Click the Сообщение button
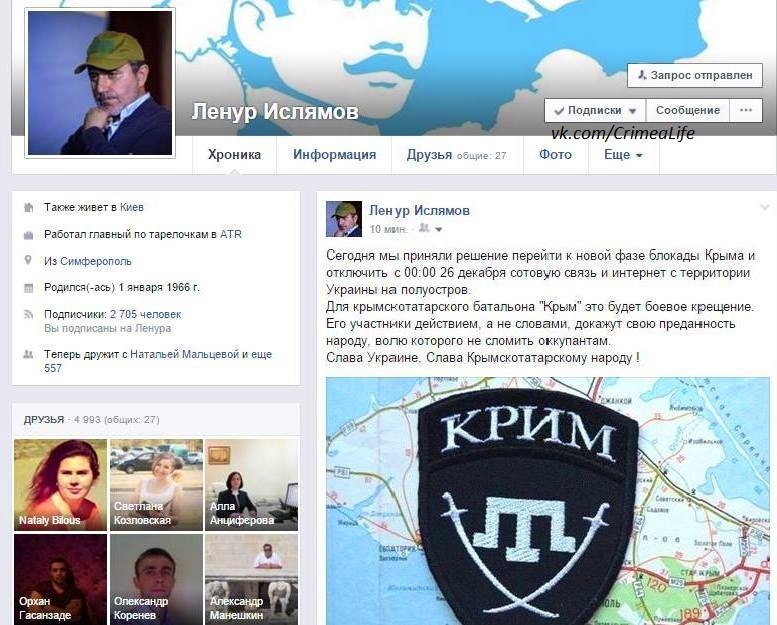Image resolution: width=777 pixels, height=625 pixels. 688,110
